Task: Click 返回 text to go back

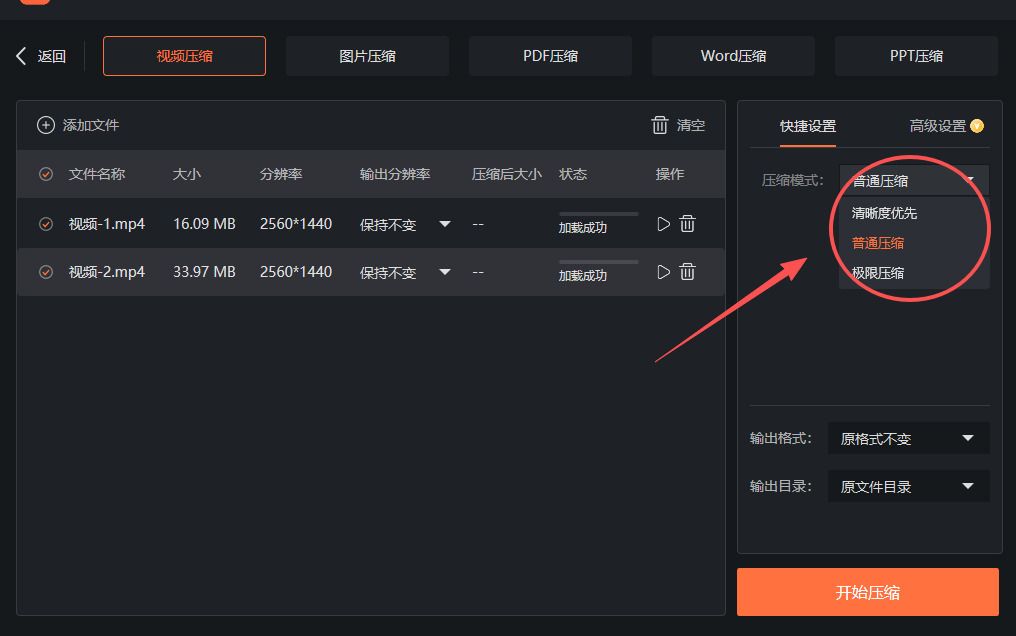Action: [x=52, y=56]
